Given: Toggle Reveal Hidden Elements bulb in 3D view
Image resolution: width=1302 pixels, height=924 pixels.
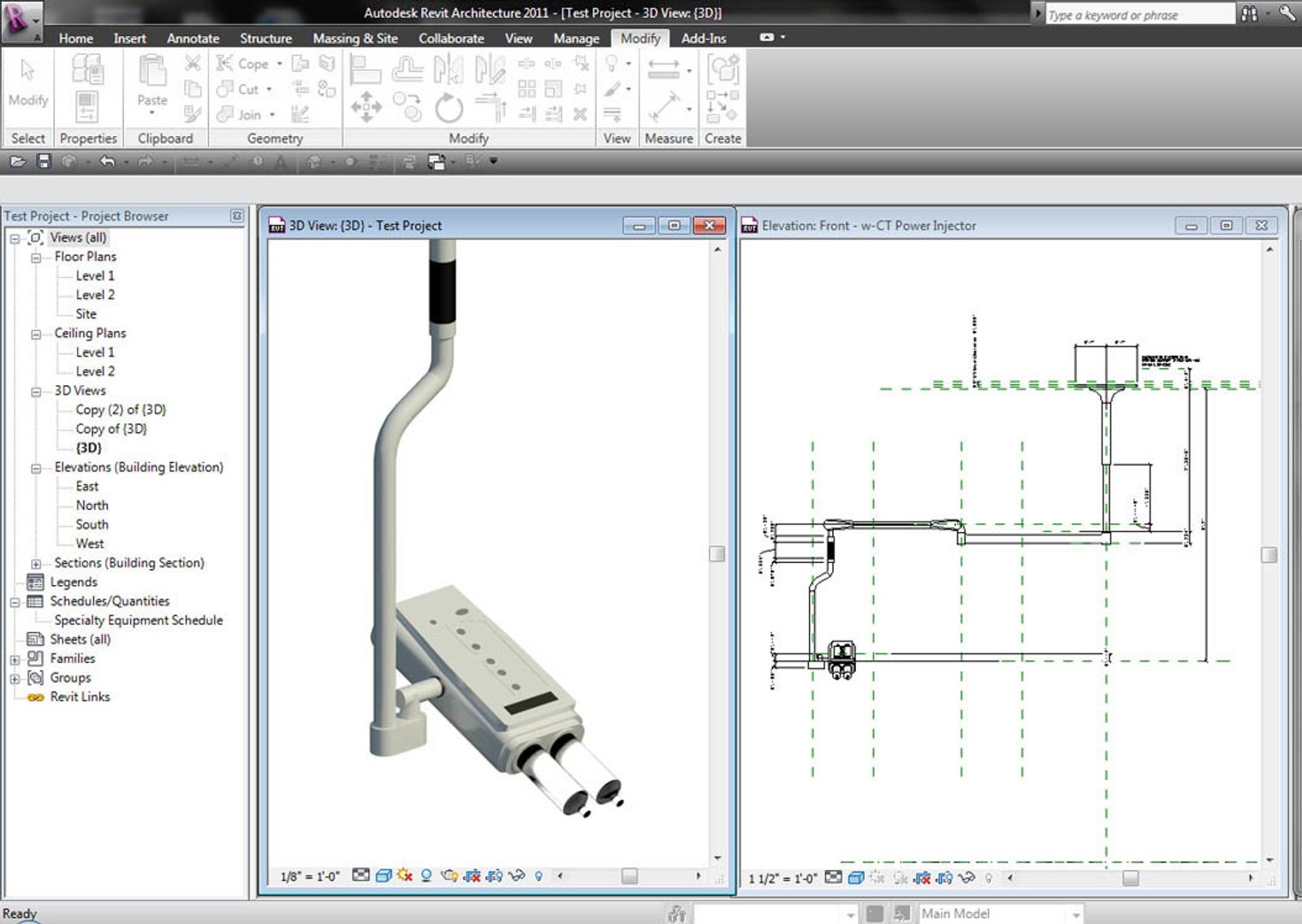Looking at the screenshot, I should tap(538, 875).
